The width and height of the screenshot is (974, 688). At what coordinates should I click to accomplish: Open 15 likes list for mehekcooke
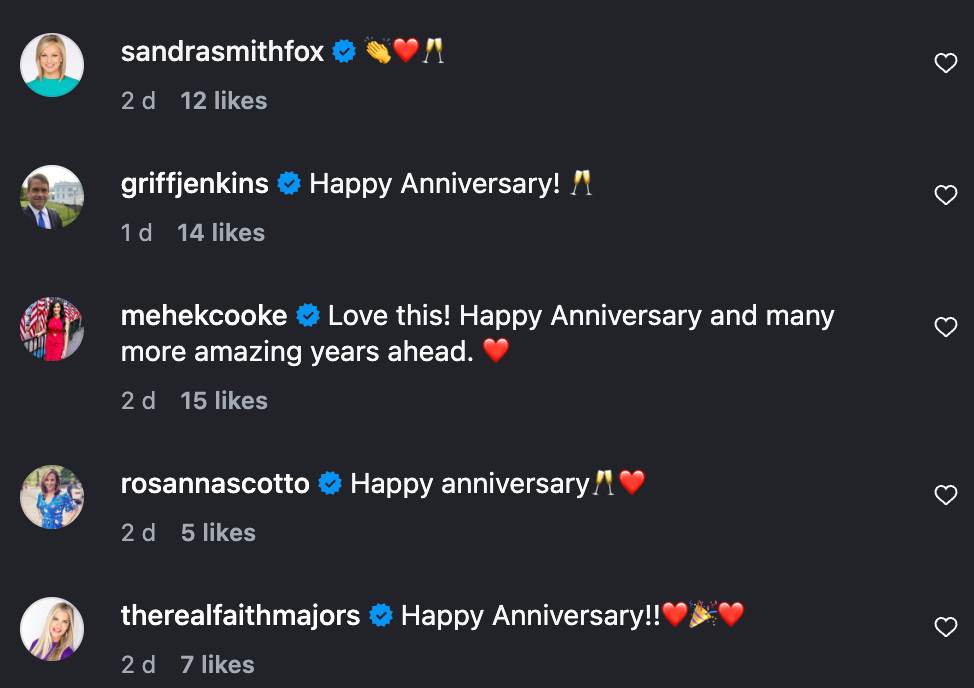coord(223,401)
